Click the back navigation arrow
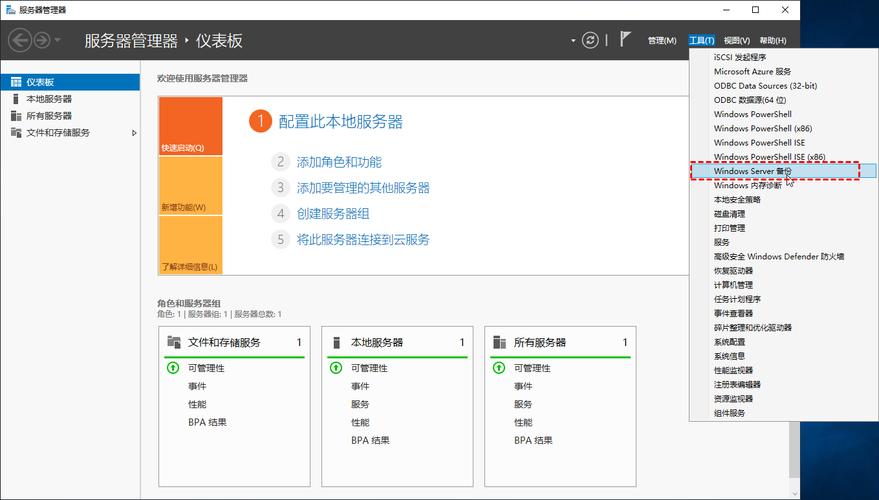Image resolution: width=879 pixels, height=500 pixels. click(x=20, y=40)
